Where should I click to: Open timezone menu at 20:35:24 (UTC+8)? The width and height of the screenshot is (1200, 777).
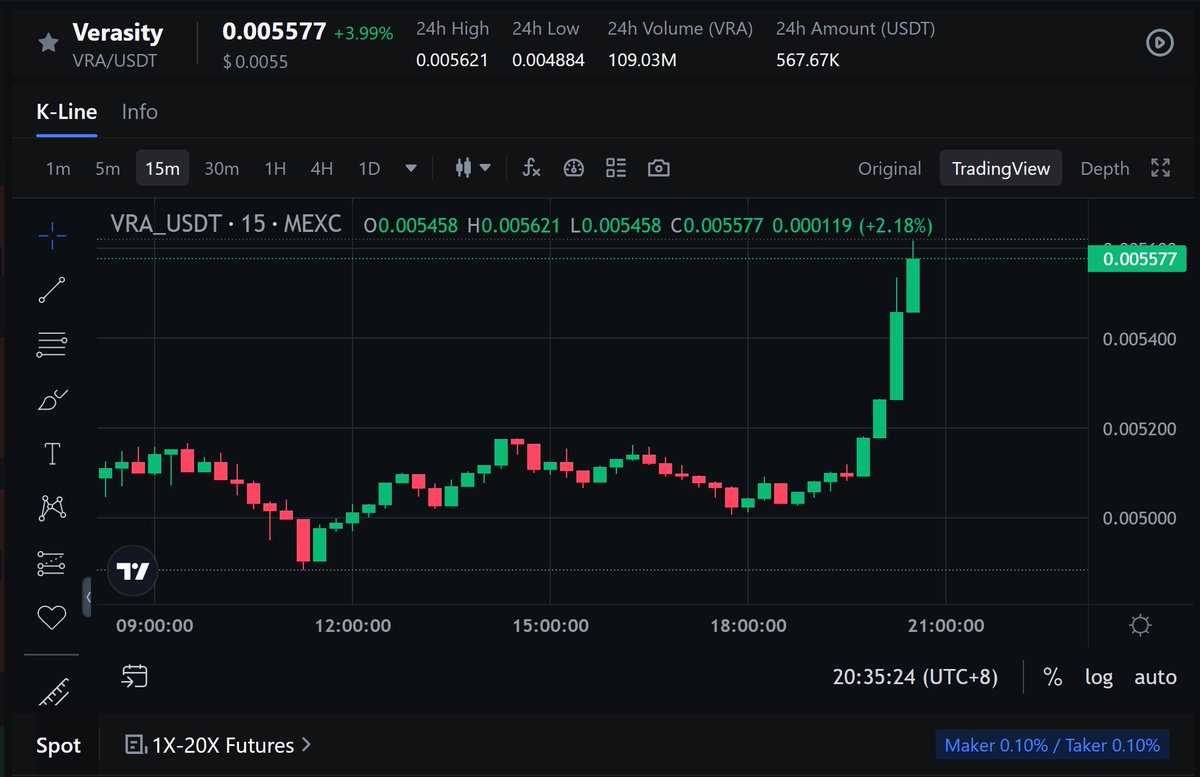click(x=915, y=677)
